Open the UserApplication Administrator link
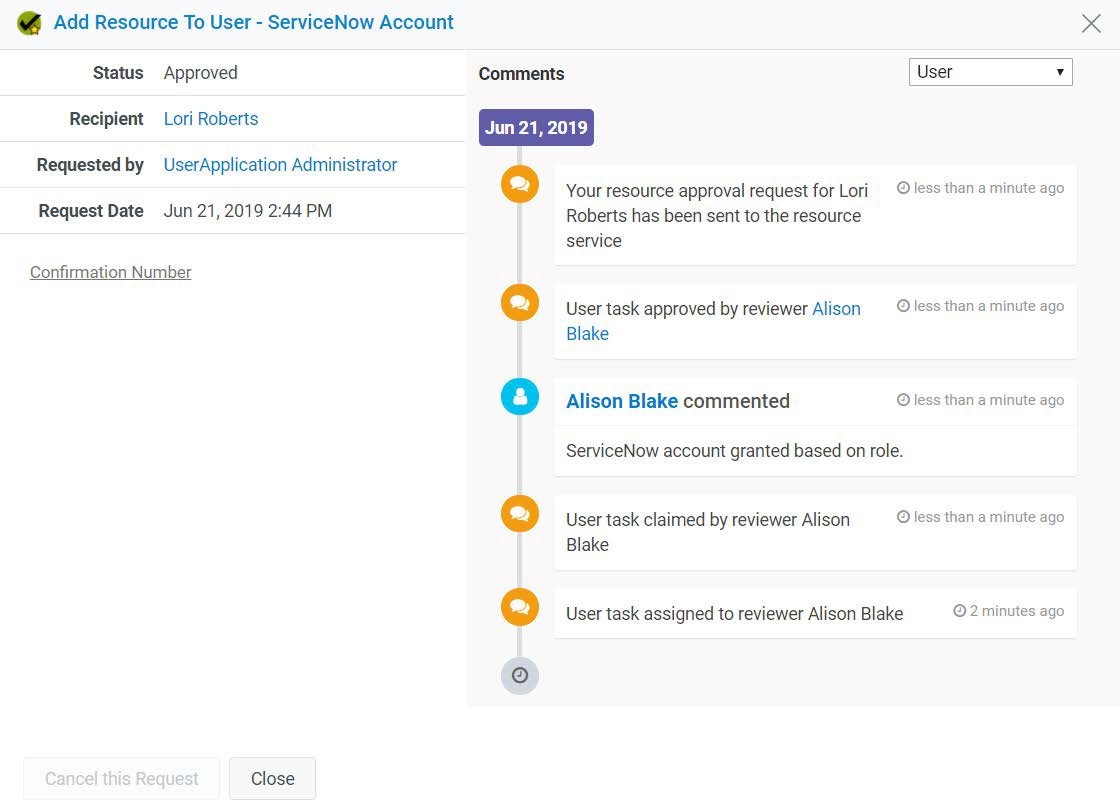 280,165
